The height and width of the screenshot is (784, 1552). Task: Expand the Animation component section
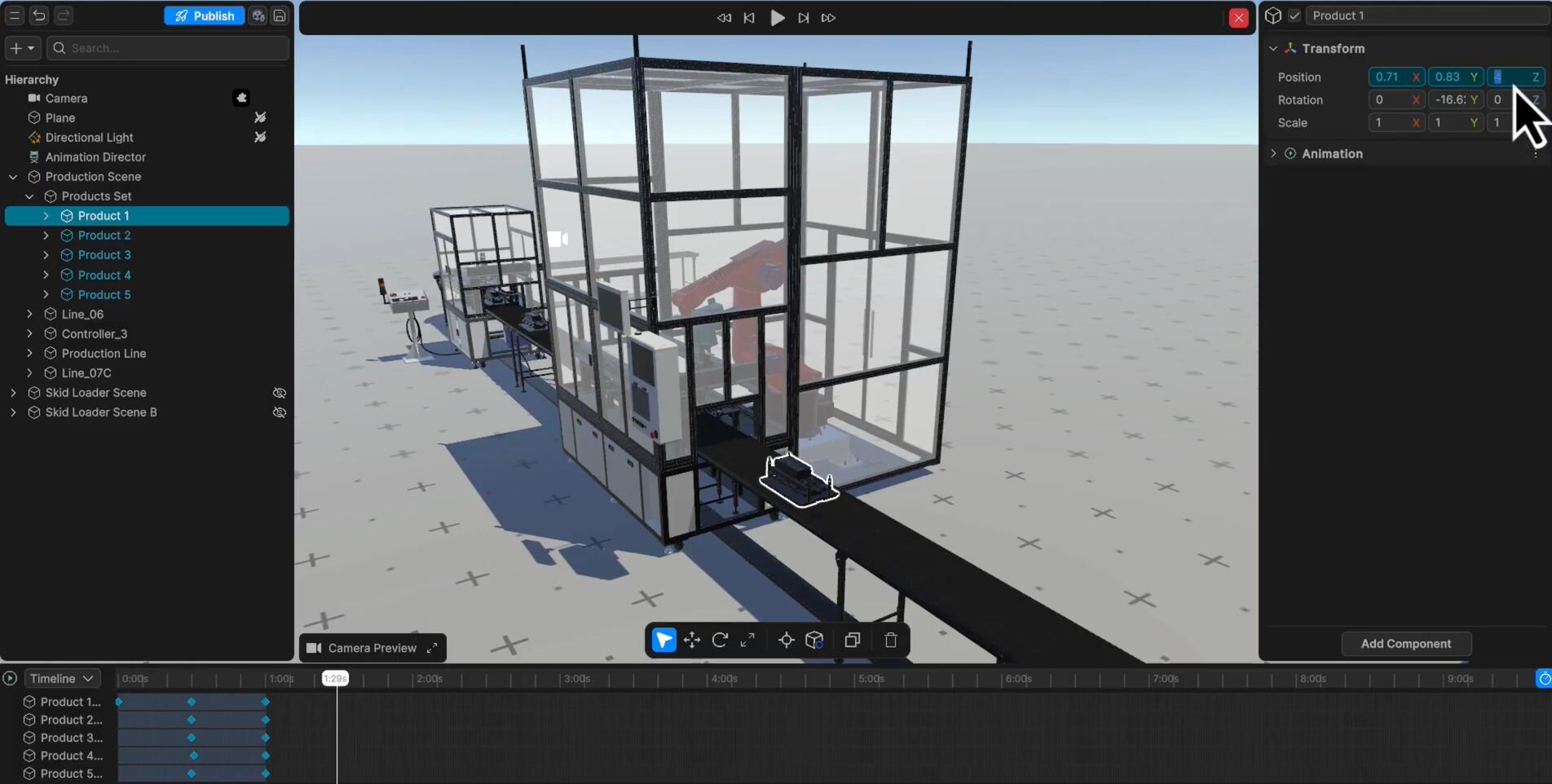1273,153
